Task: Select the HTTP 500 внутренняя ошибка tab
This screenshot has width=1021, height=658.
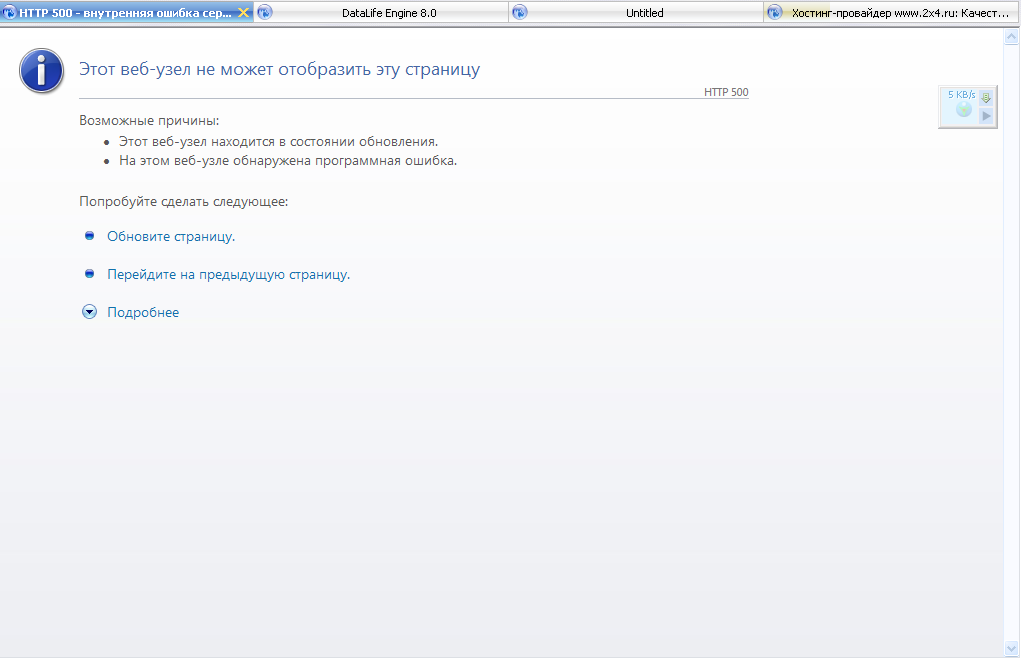Action: pos(126,12)
